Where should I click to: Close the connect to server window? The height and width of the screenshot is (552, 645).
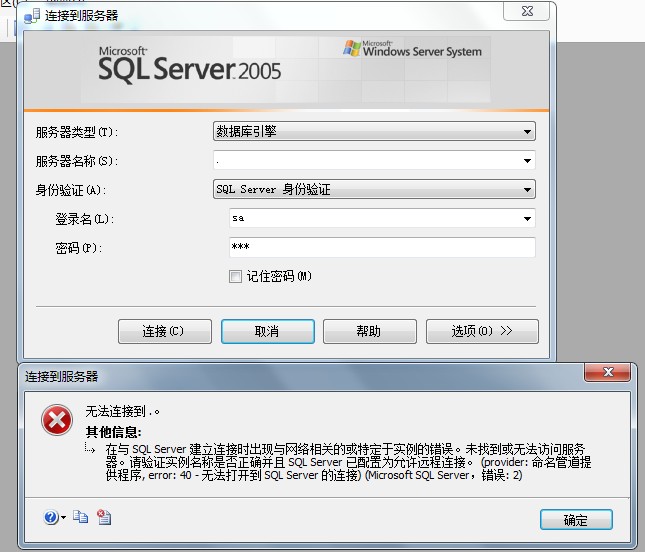coord(527,12)
